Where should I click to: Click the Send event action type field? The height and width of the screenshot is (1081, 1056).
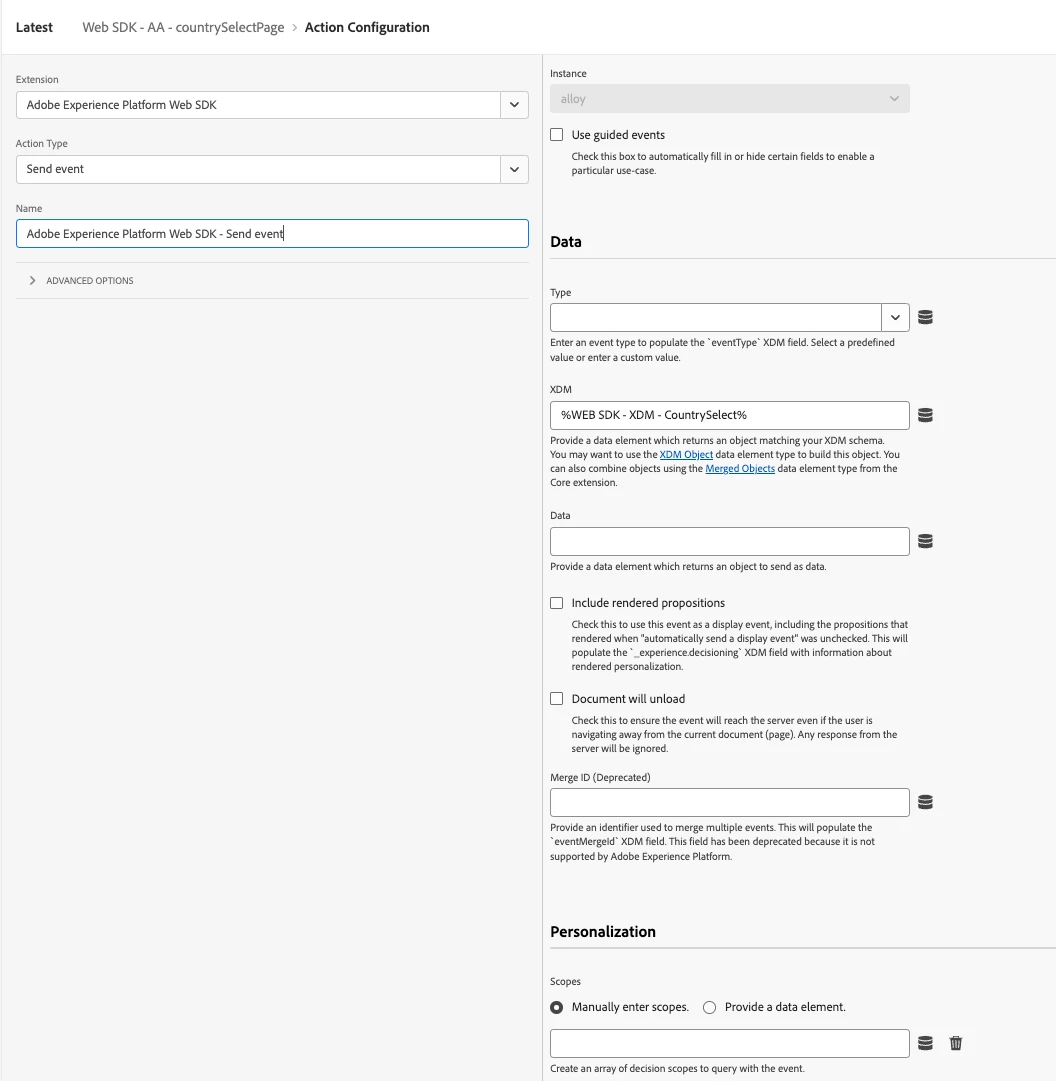[258, 170]
